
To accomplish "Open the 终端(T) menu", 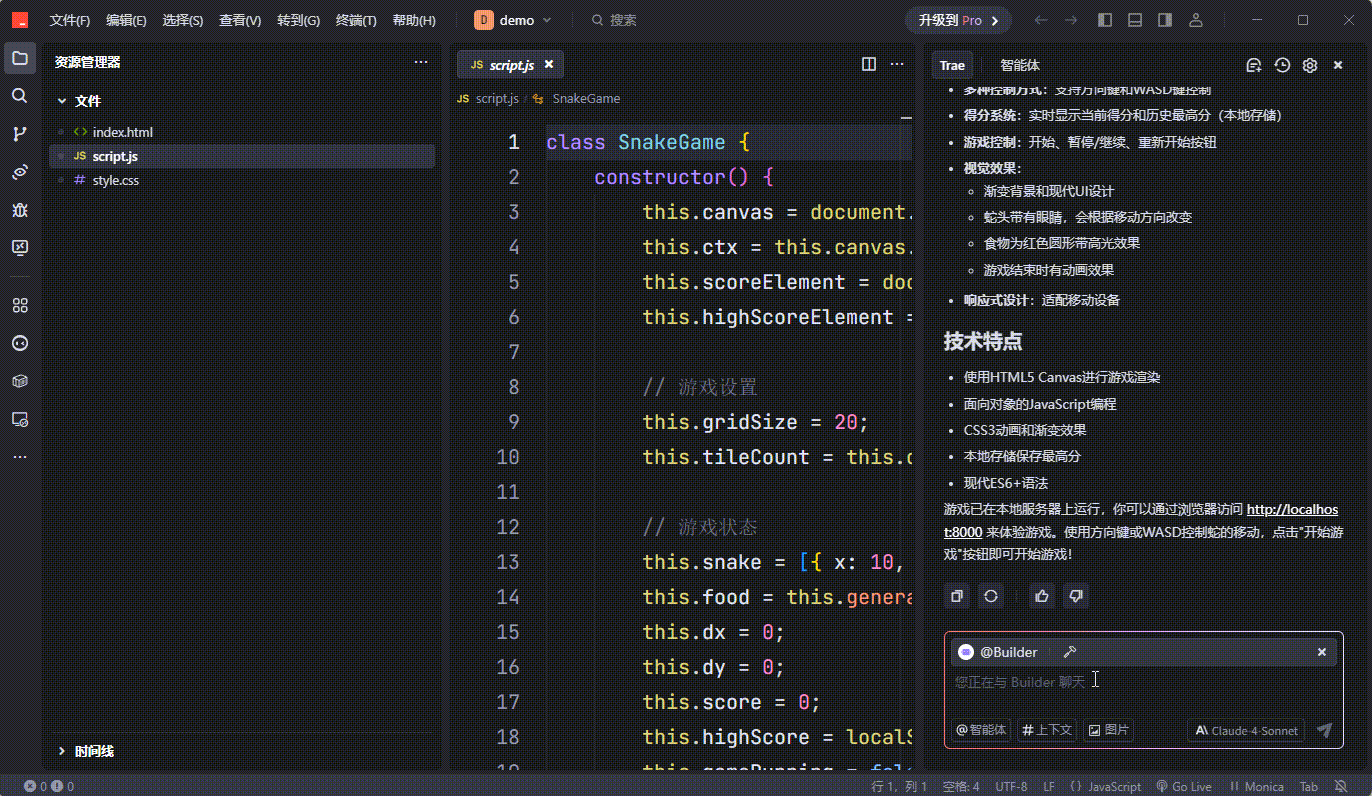I will (356, 20).
